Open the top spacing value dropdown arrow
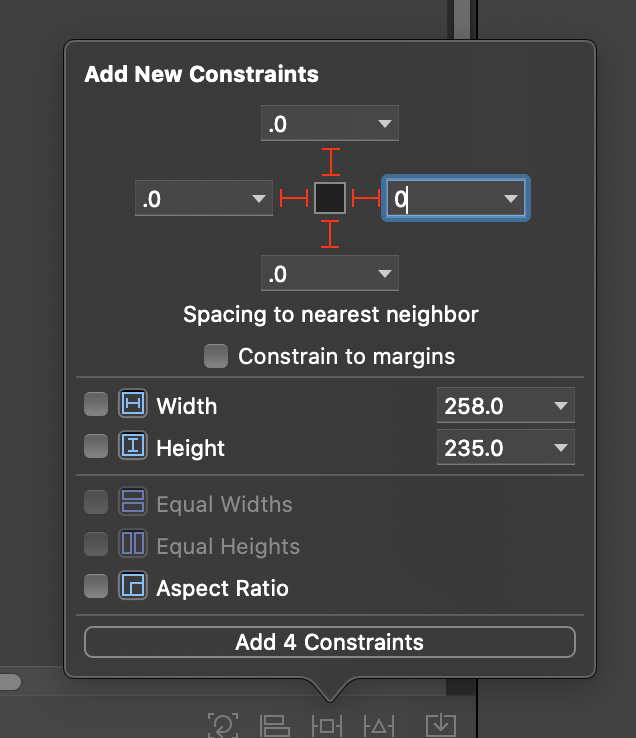Viewport: 636px width, 738px height. 384,124
